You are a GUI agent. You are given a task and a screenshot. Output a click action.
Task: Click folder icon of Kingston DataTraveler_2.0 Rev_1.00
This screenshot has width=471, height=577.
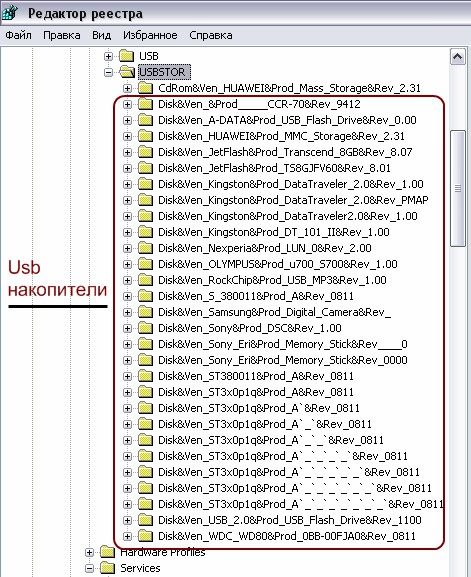146,184
